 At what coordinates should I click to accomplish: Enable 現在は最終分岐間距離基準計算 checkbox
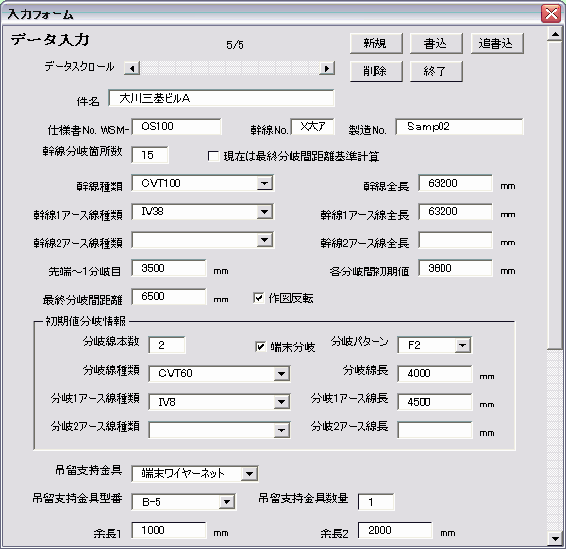click(x=213, y=156)
